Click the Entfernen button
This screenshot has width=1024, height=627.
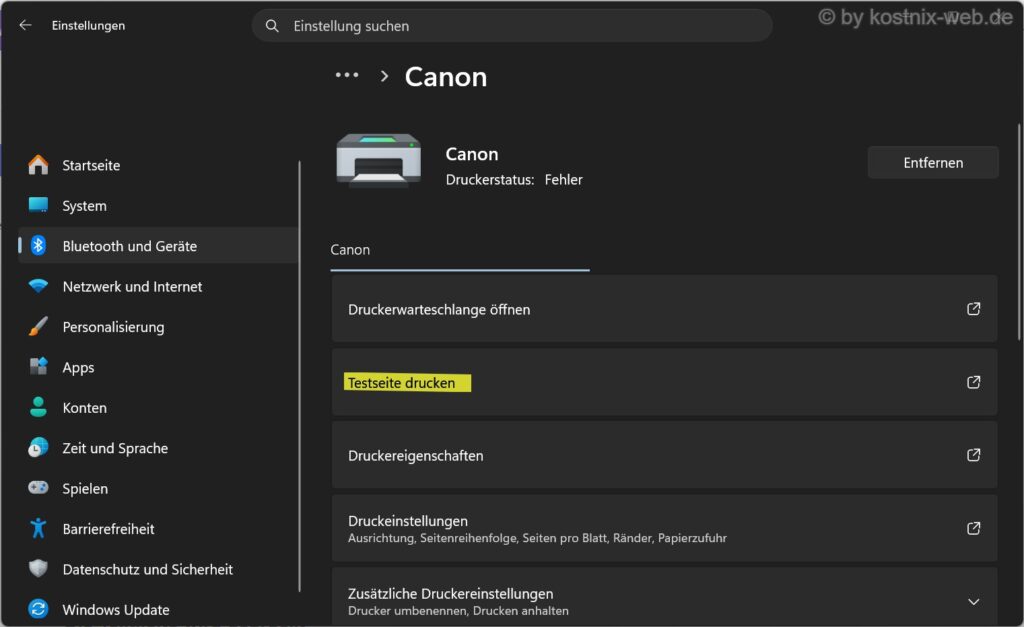click(x=933, y=163)
